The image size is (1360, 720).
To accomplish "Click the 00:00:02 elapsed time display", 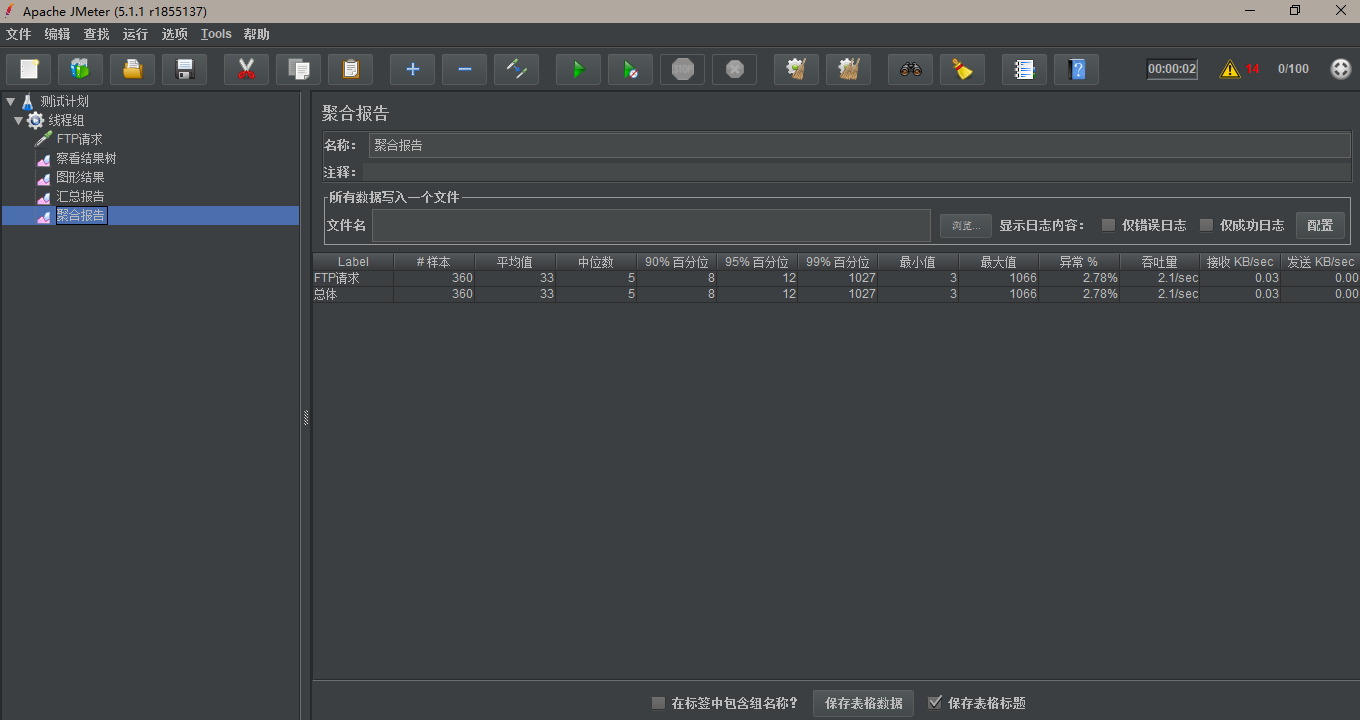I will pyautogui.click(x=1172, y=69).
